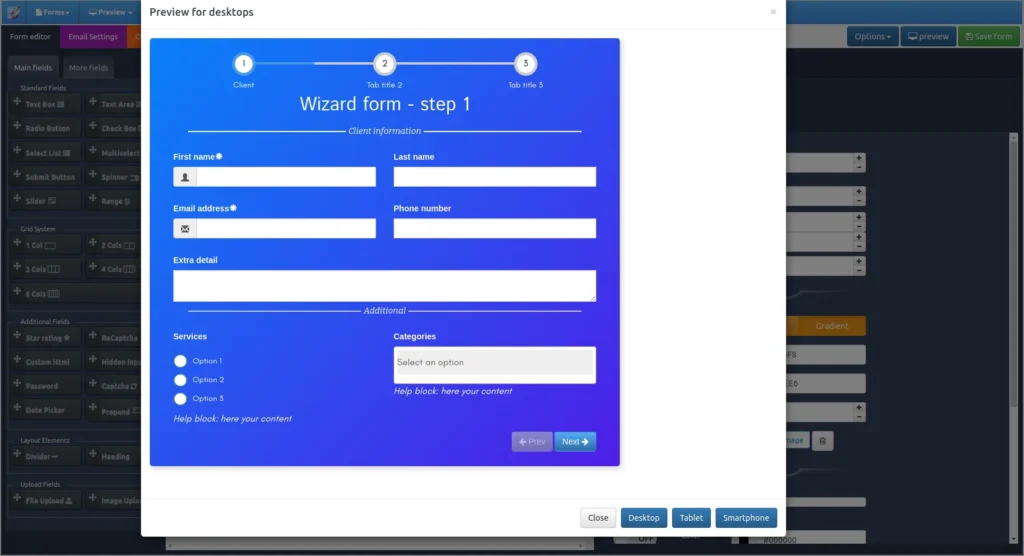
Task: Select Services radio Option 2
Action: (x=180, y=380)
